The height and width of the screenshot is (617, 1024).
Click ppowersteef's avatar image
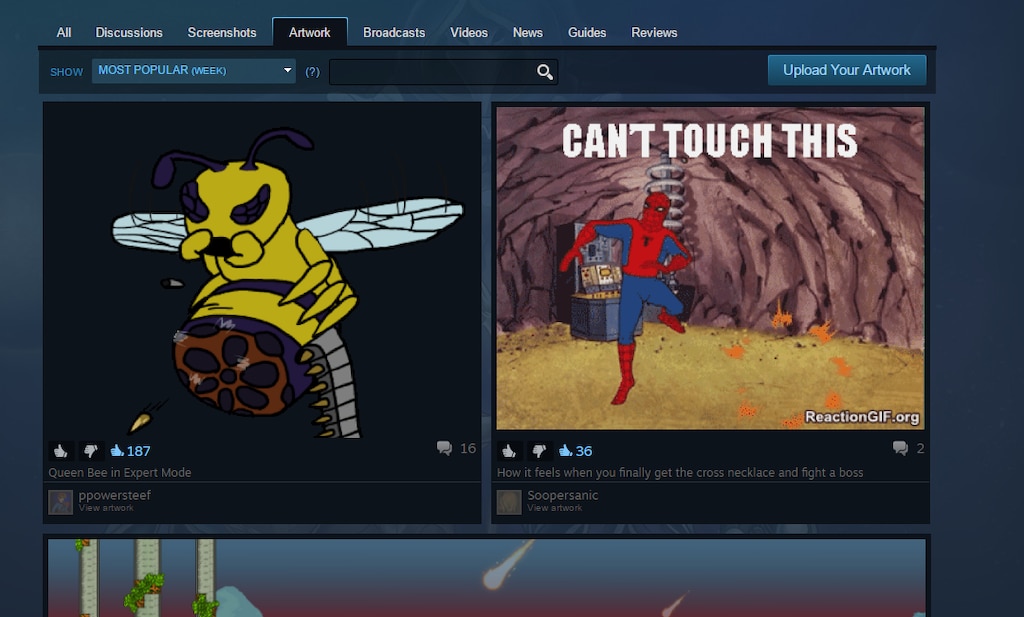pyautogui.click(x=60, y=502)
